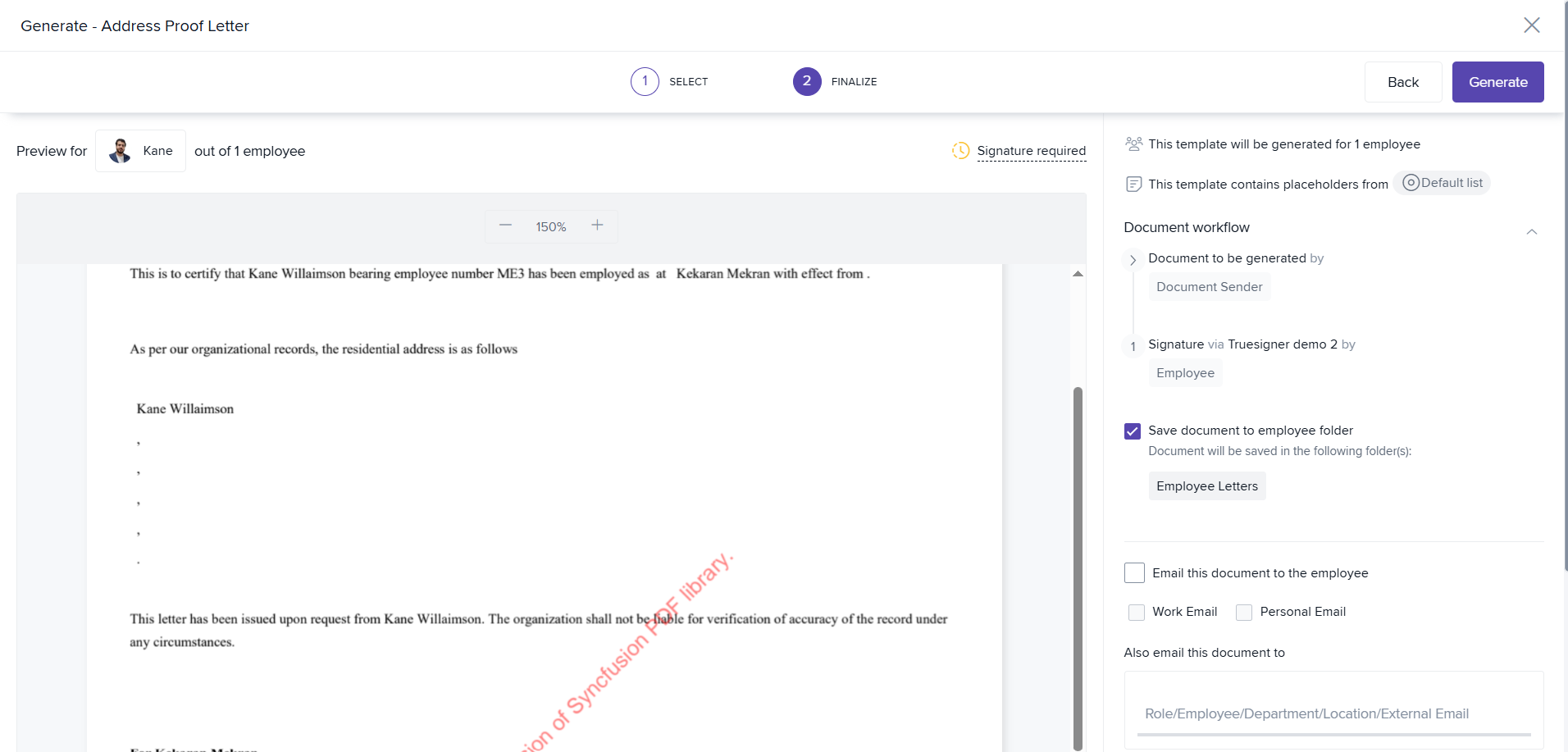The width and height of the screenshot is (1568, 752).
Task: Collapse the Document workflow section
Action: (x=1531, y=232)
